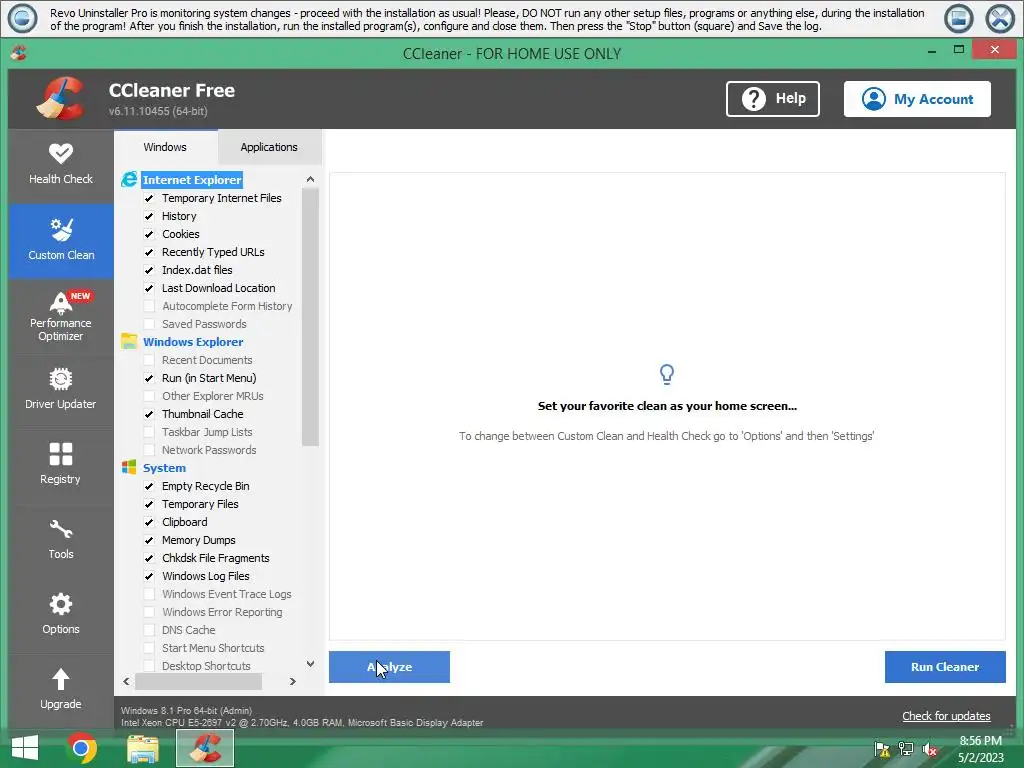Click the Upgrade arrow icon

[x=61, y=679]
